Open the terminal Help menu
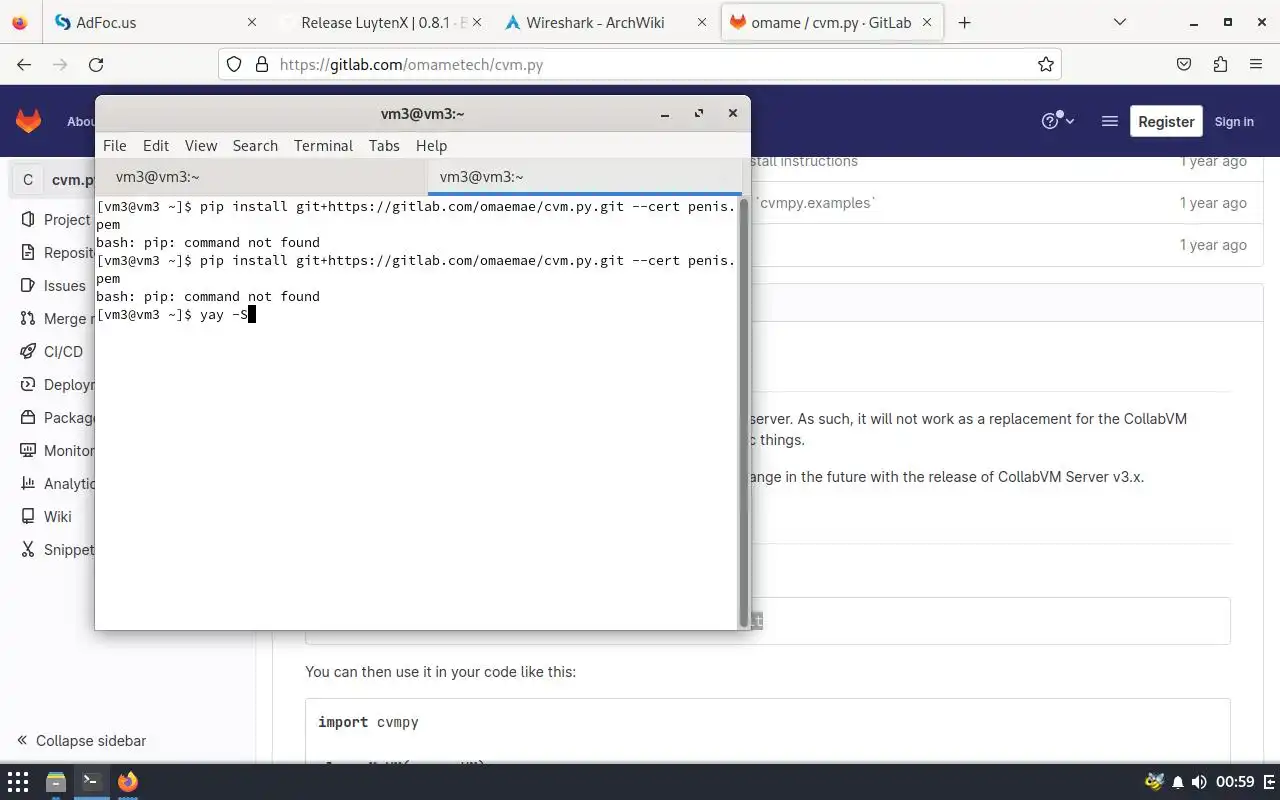Screen dimensions: 1280x800 click(431, 145)
